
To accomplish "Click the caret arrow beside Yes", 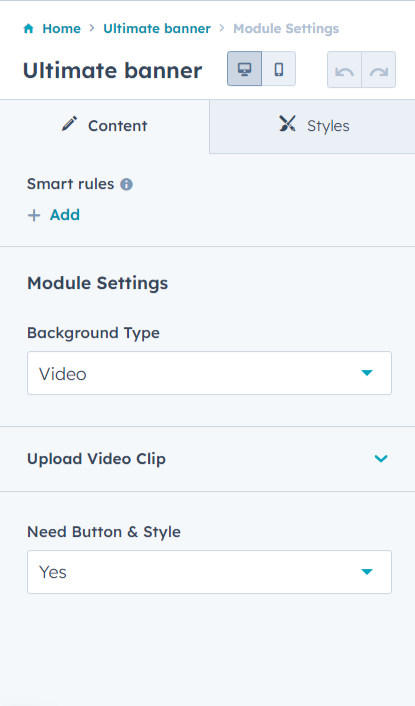I will [x=367, y=572].
